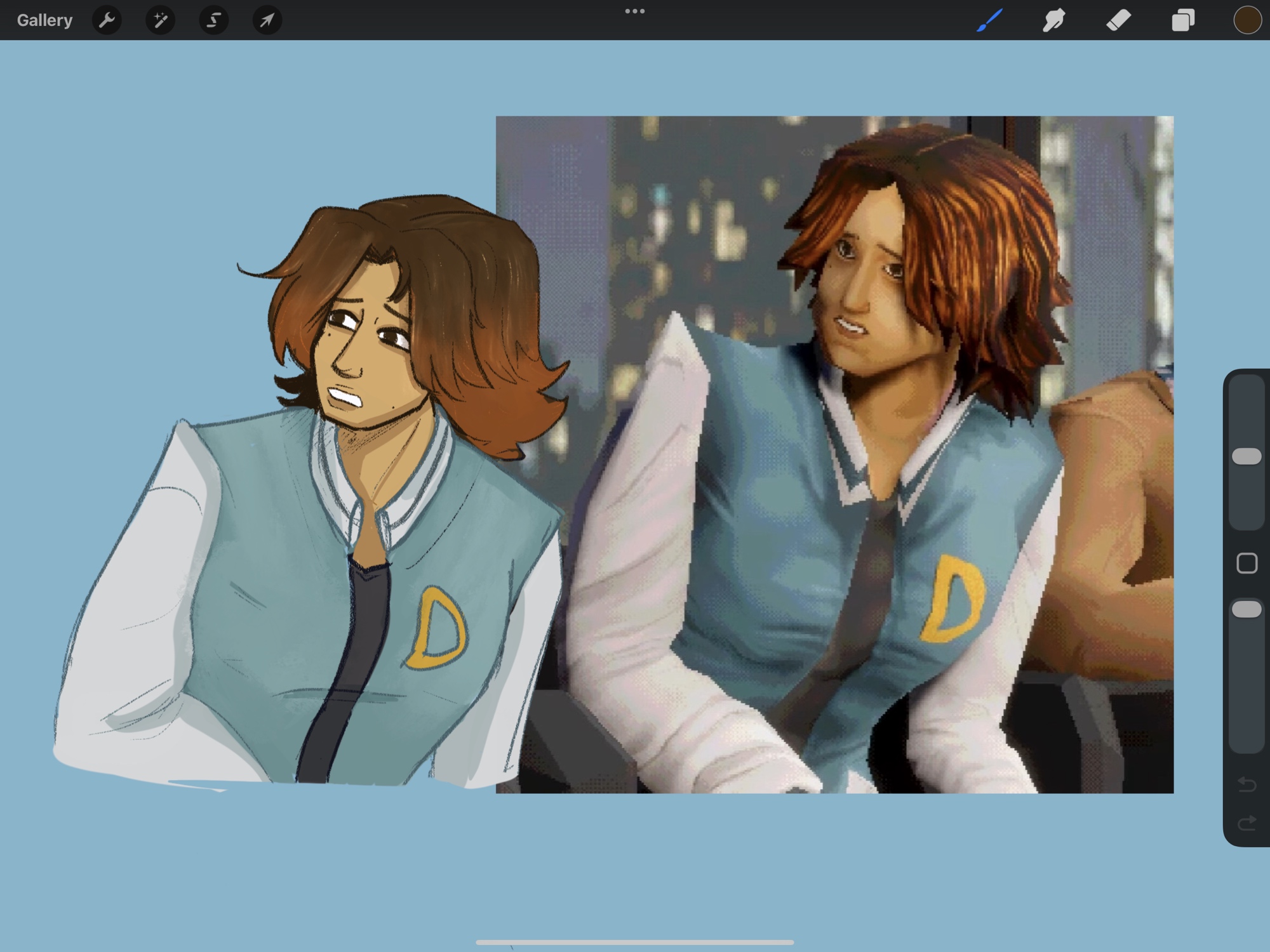1270x952 pixels.
Task: Tap the home indicator bar at bottom
Action: pos(634,942)
